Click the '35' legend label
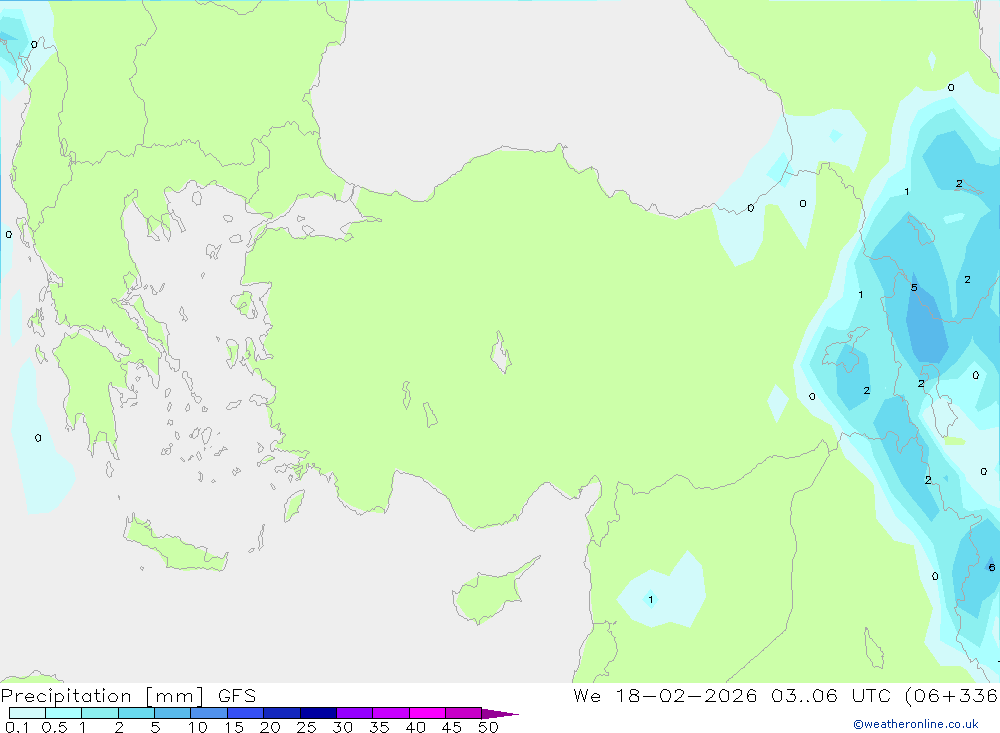 point(379,727)
